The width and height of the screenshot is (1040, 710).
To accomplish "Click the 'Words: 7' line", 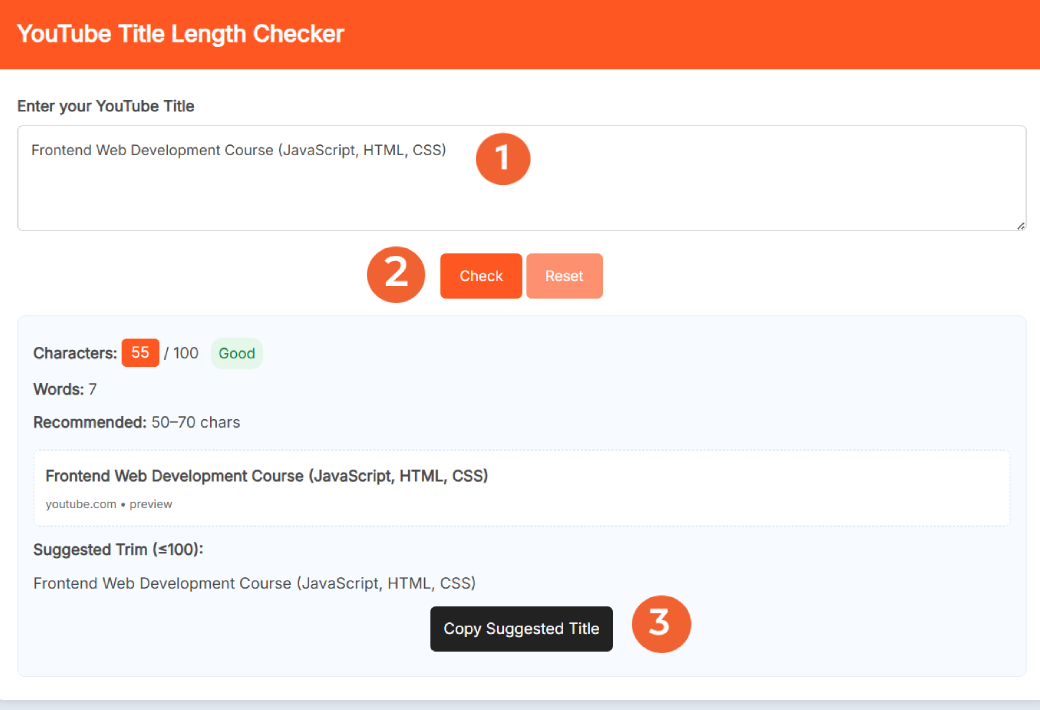I will coord(65,390).
